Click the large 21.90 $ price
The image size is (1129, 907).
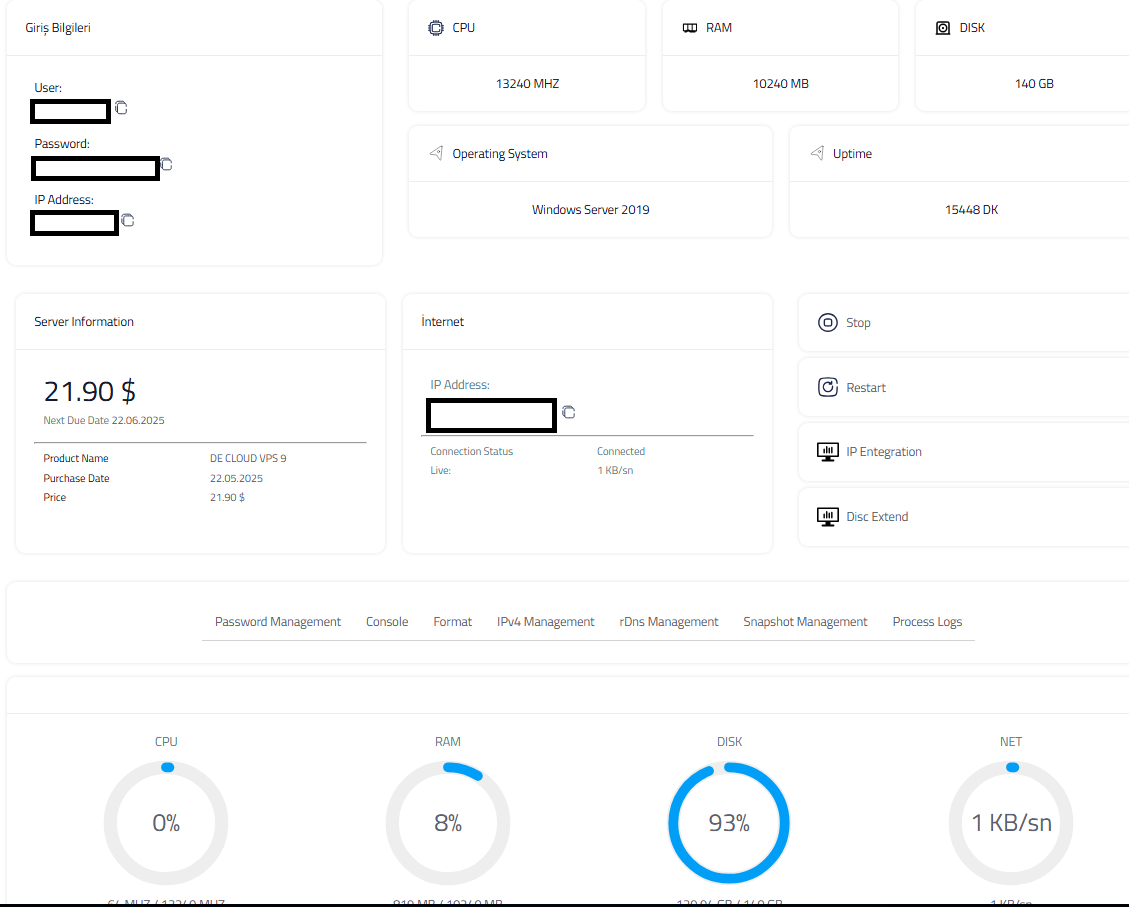point(90,392)
